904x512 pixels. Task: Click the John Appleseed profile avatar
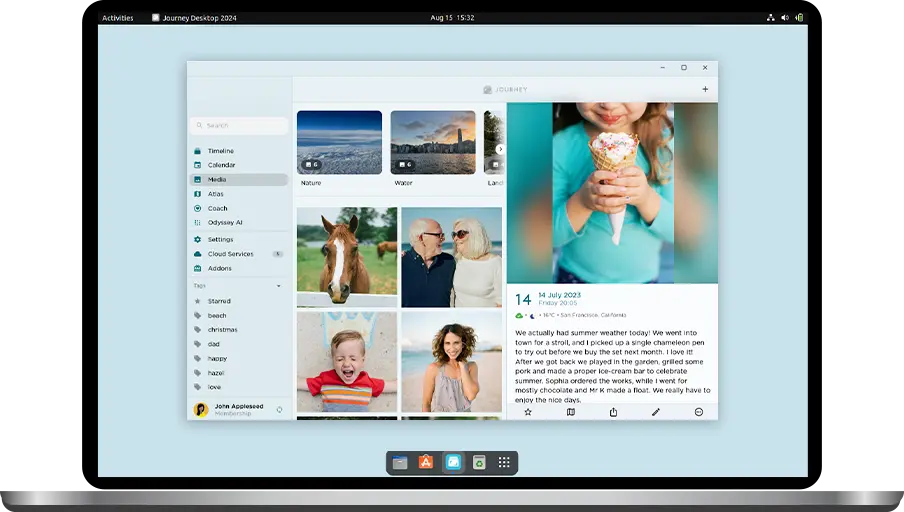201,409
